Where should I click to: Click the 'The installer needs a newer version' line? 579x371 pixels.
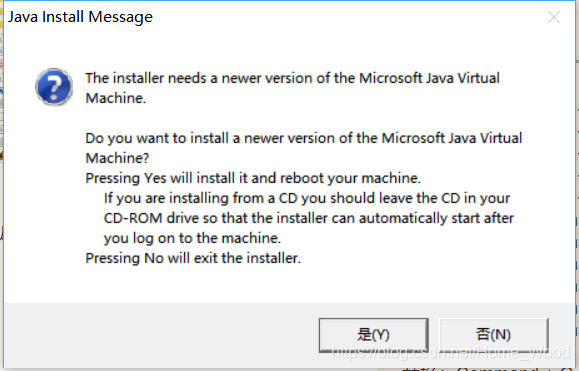tap(292, 78)
